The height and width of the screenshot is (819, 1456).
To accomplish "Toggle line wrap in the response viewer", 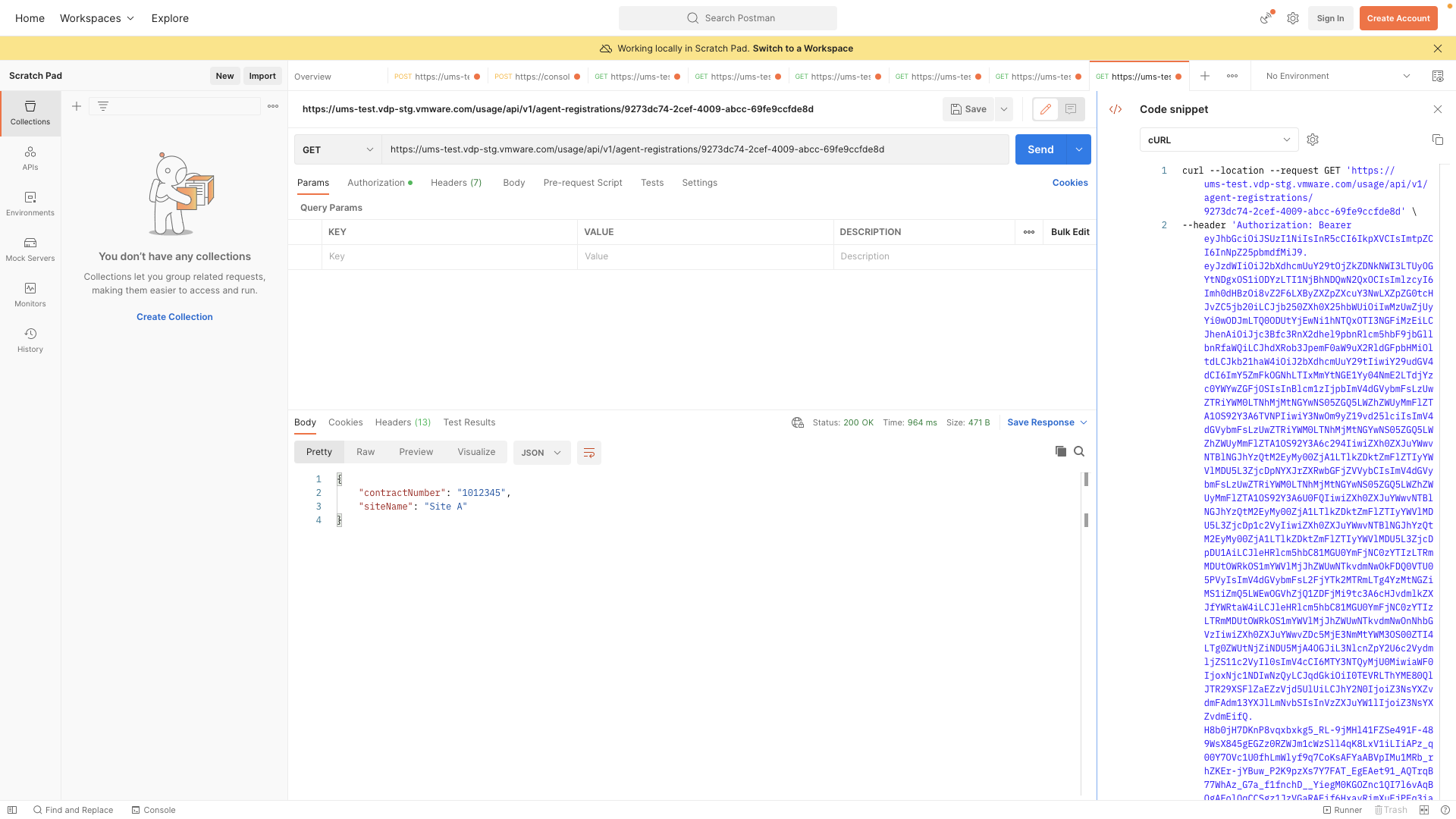I will click(x=588, y=453).
